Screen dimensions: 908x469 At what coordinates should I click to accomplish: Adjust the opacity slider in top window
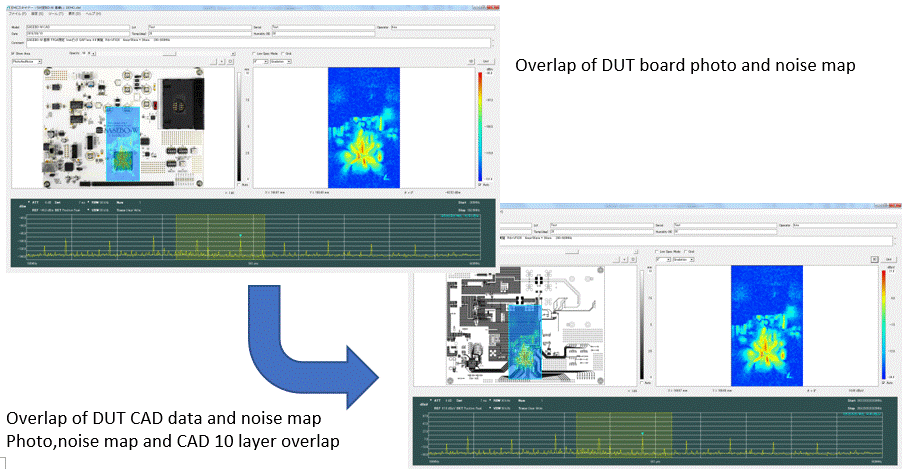pos(169,53)
